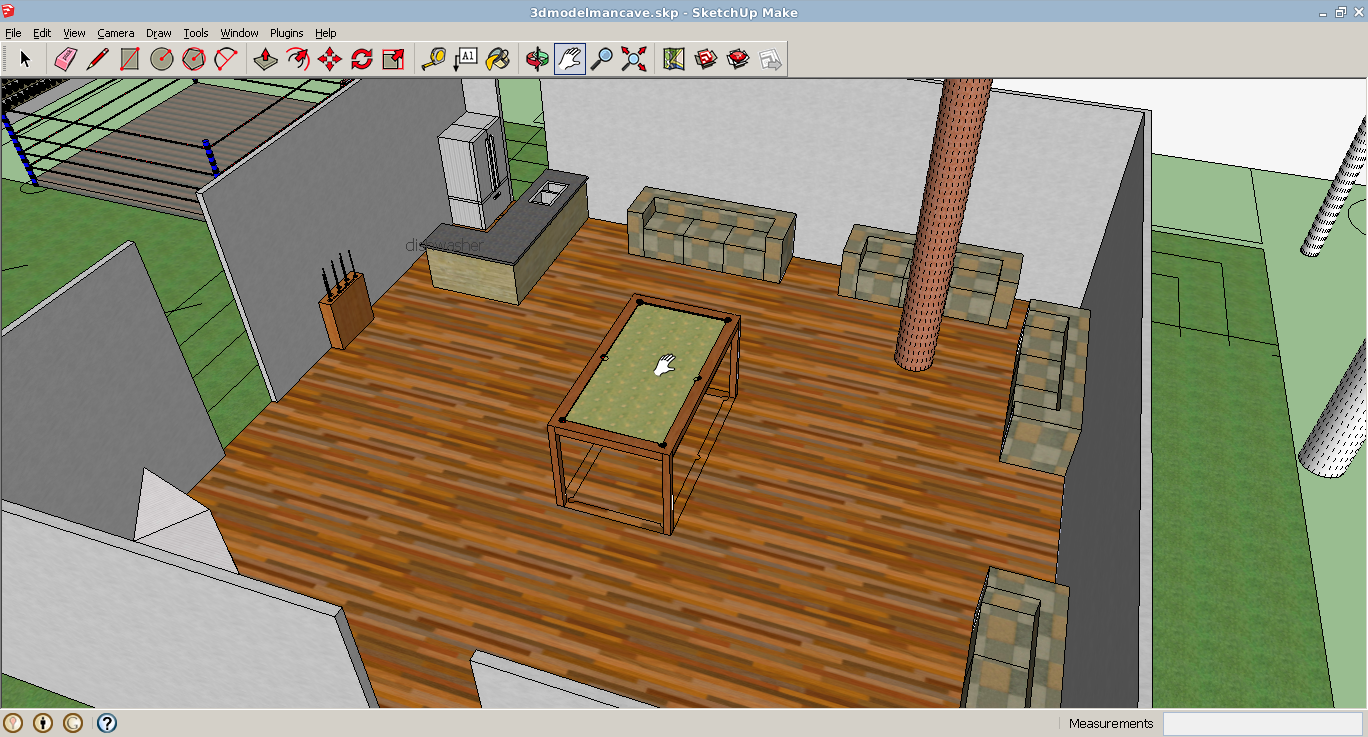Click the geo-location status icon
The width and height of the screenshot is (1368, 737).
13,723
